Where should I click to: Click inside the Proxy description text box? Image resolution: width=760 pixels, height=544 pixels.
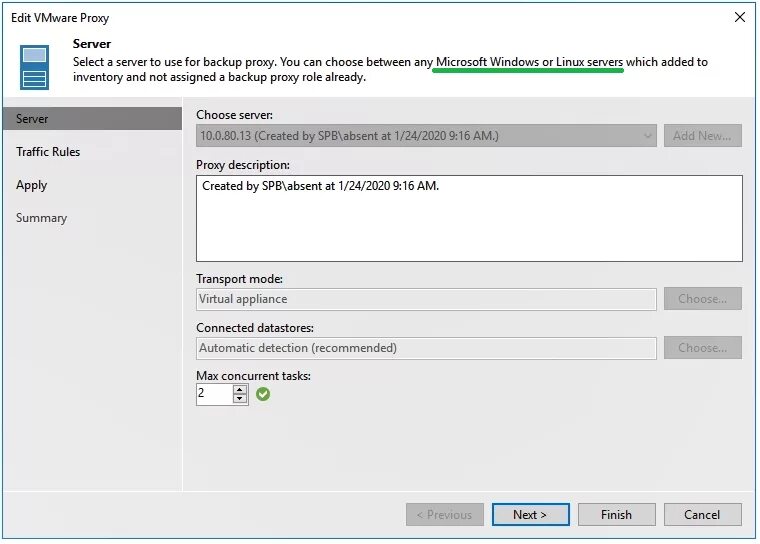[469, 219]
